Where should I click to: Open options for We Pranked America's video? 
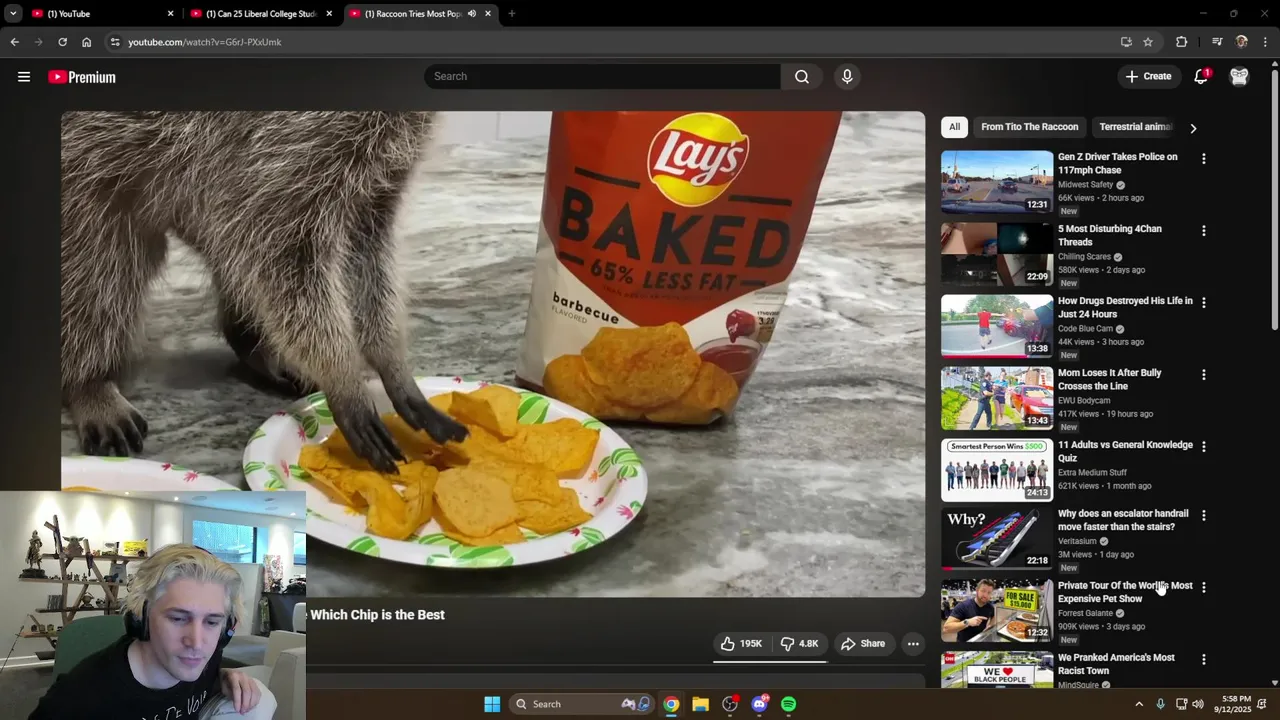[x=1204, y=660]
